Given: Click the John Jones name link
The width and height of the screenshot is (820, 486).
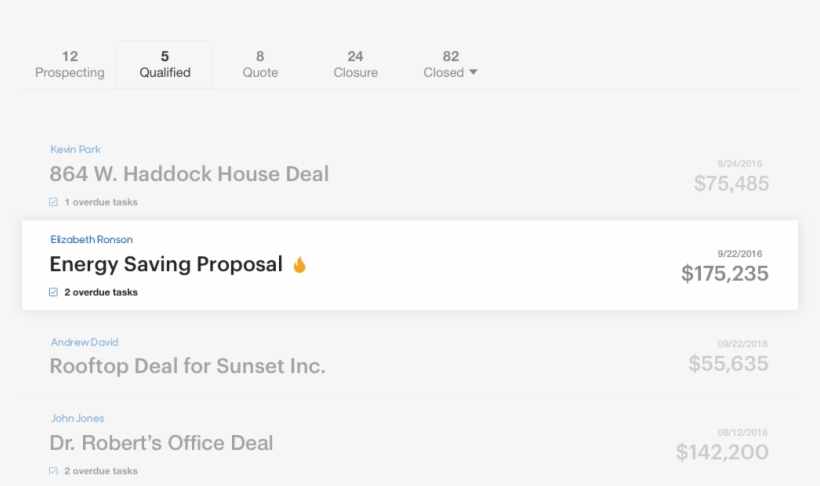Looking at the screenshot, I should coord(77,418).
